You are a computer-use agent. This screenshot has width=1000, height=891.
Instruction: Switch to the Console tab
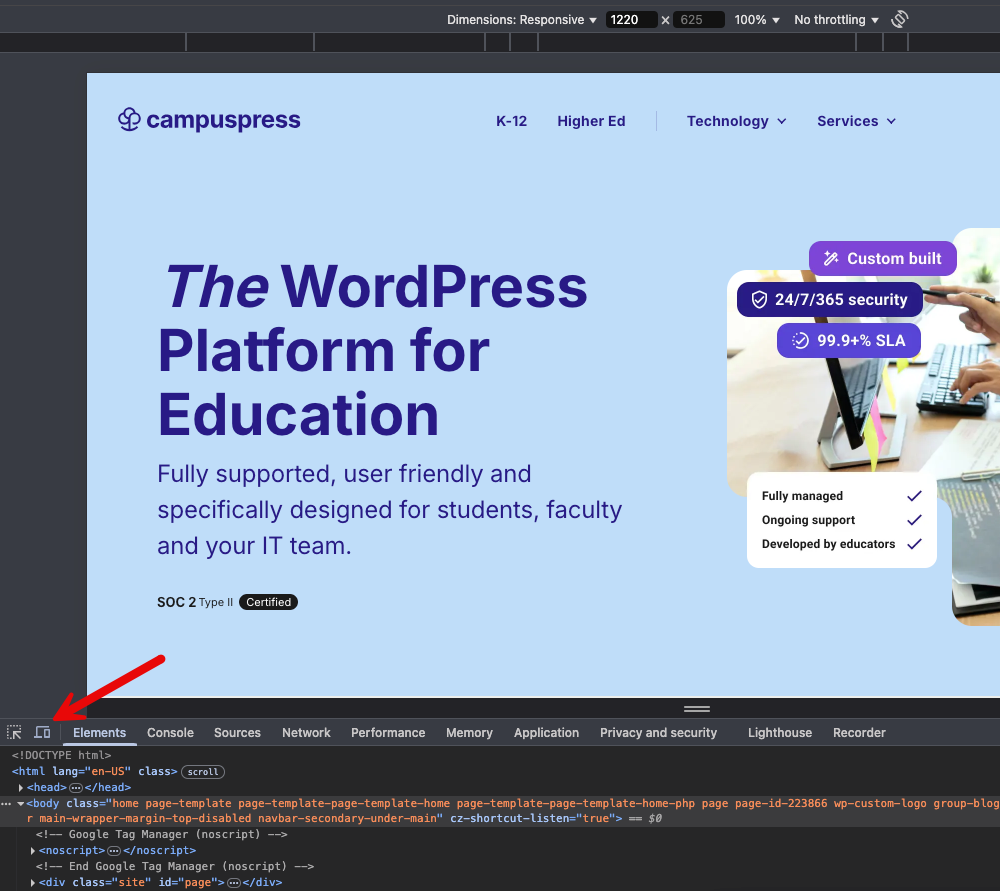click(x=170, y=733)
